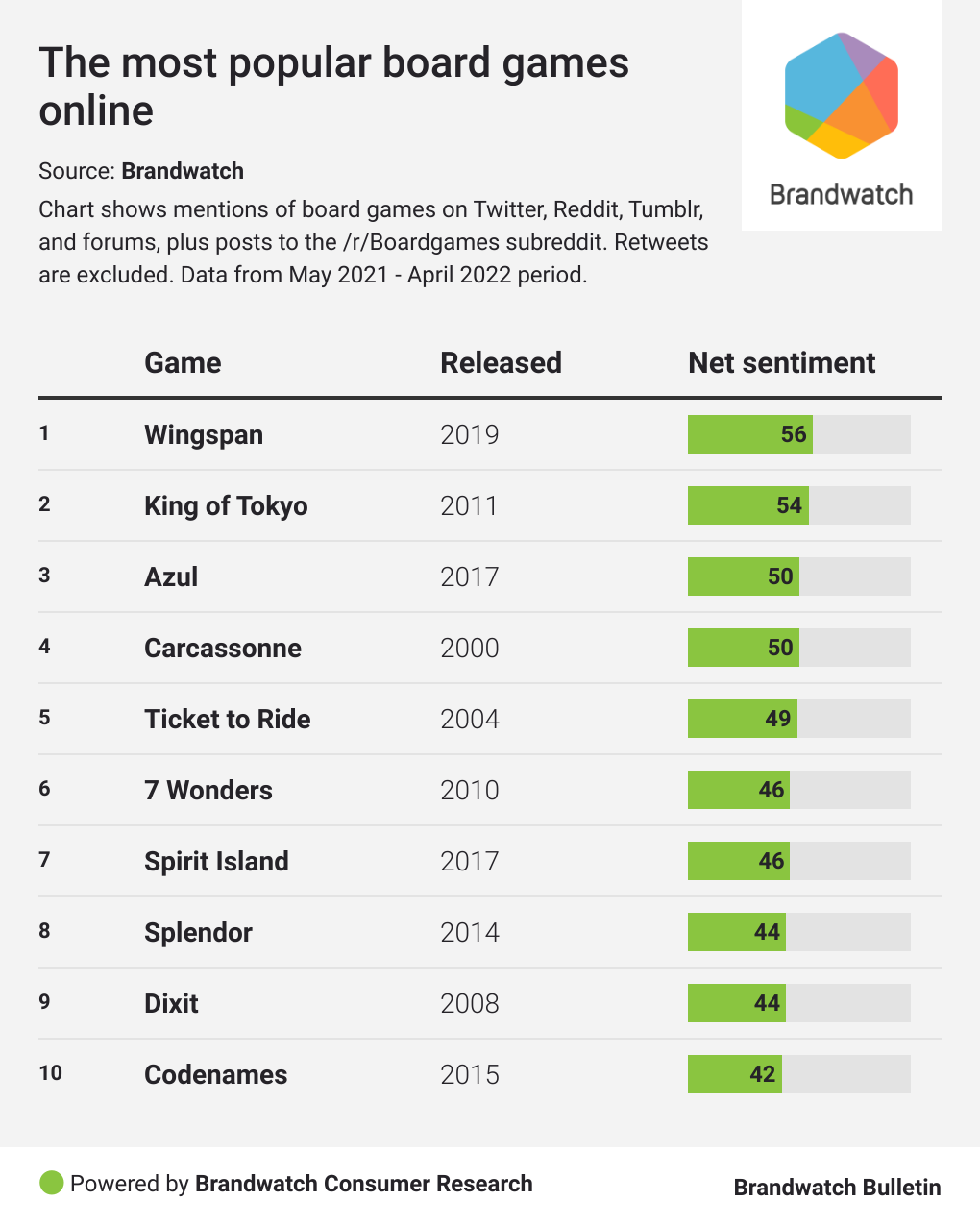This screenshot has width=980, height=1226.
Task: Click Codenames' sentiment bar showing 42
Action: pyautogui.click(x=735, y=1074)
